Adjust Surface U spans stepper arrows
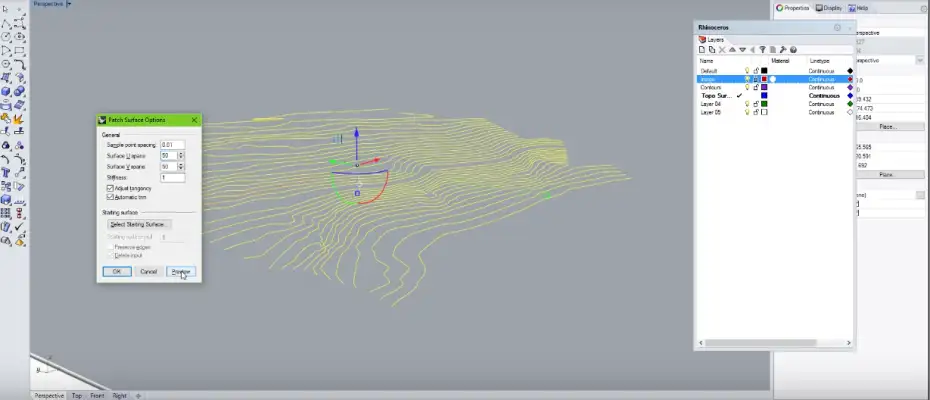Viewport: 930px width, 400px height. coord(181,155)
